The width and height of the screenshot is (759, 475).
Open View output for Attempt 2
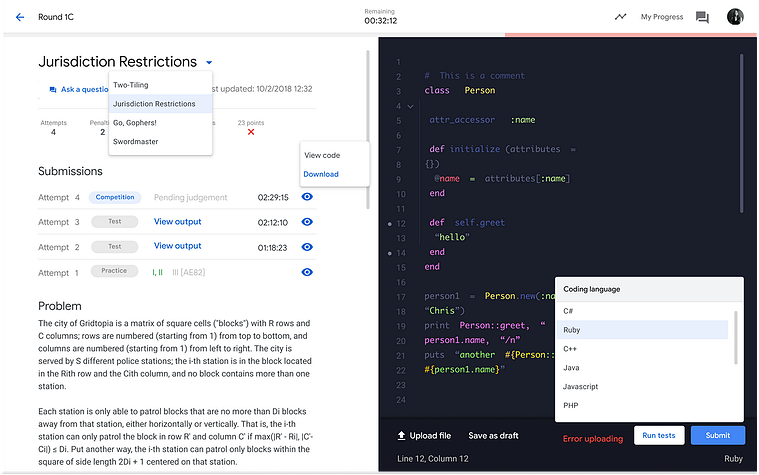[178, 246]
